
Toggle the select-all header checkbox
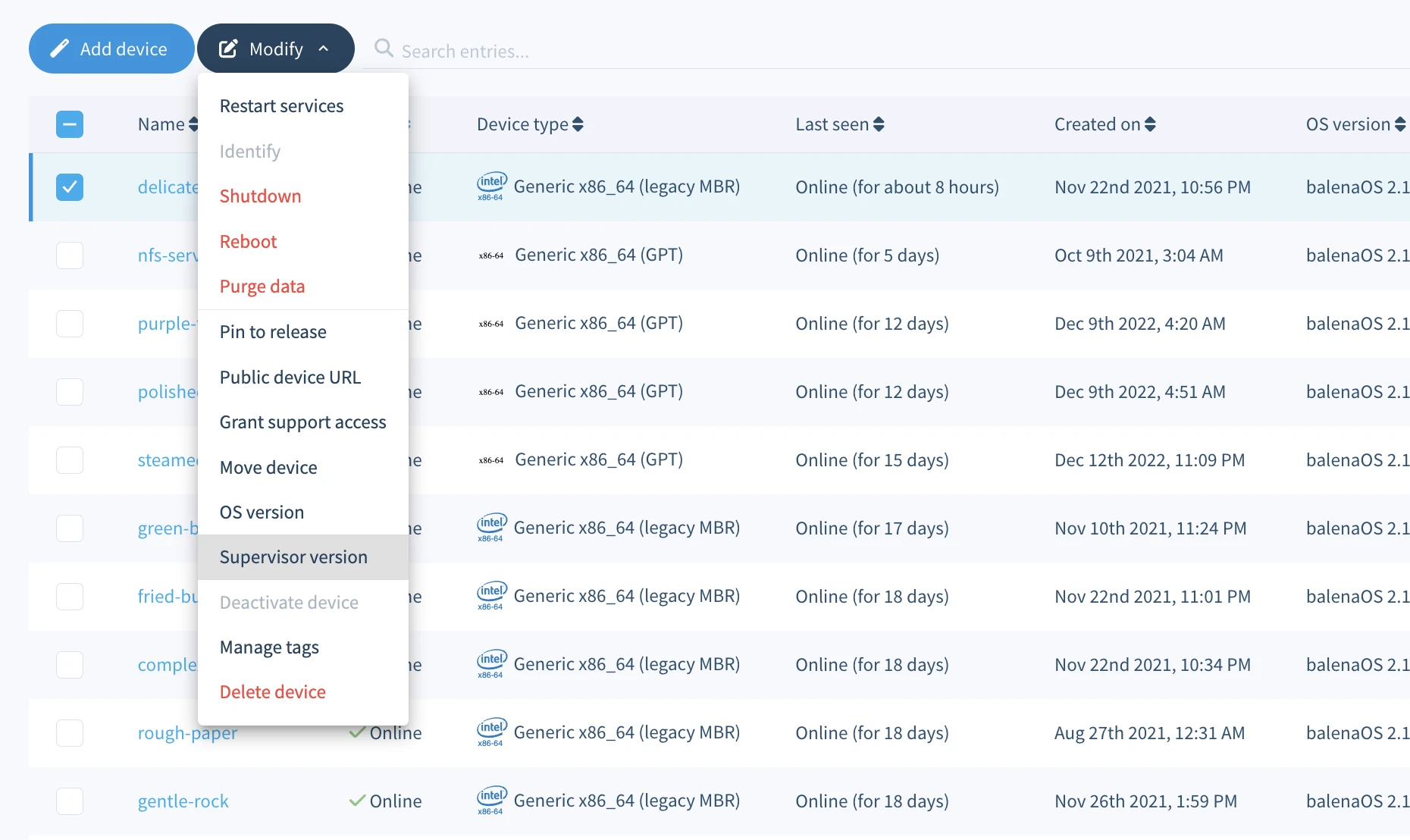click(70, 124)
